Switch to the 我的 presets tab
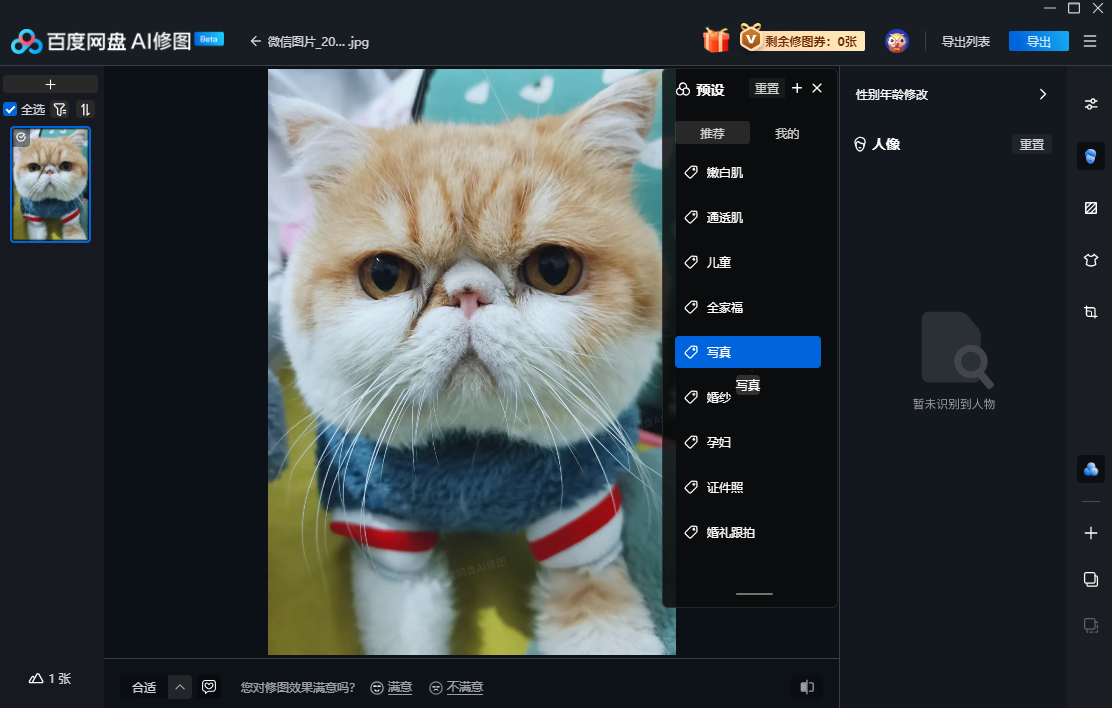 click(787, 133)
